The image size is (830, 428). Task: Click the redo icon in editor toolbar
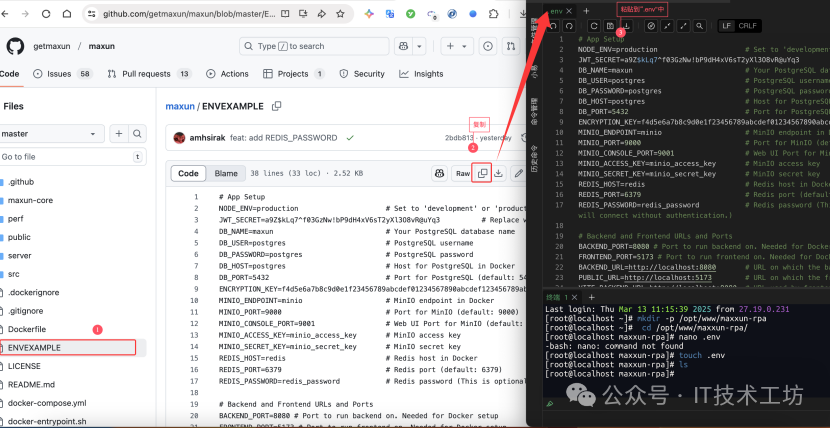click(570, 26)
